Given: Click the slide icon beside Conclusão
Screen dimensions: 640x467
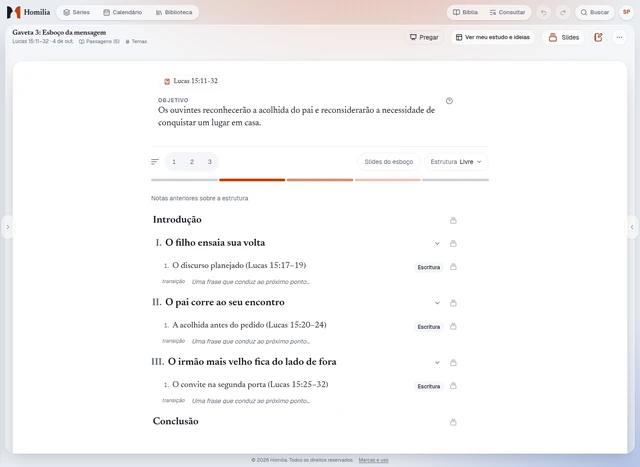Looking at the screenshot, I should pos(453,422).
